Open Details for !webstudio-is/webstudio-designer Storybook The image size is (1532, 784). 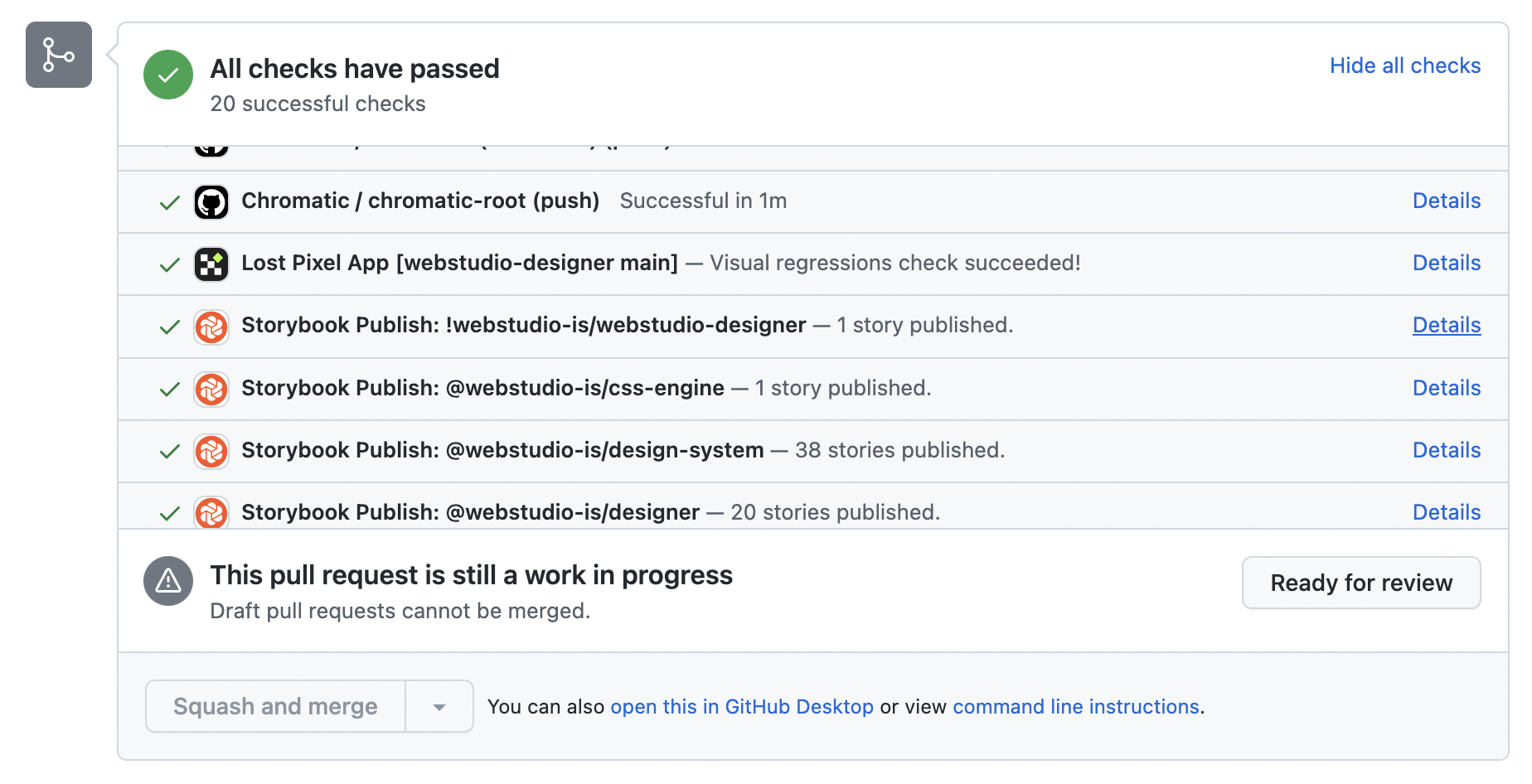(1446, 325)
